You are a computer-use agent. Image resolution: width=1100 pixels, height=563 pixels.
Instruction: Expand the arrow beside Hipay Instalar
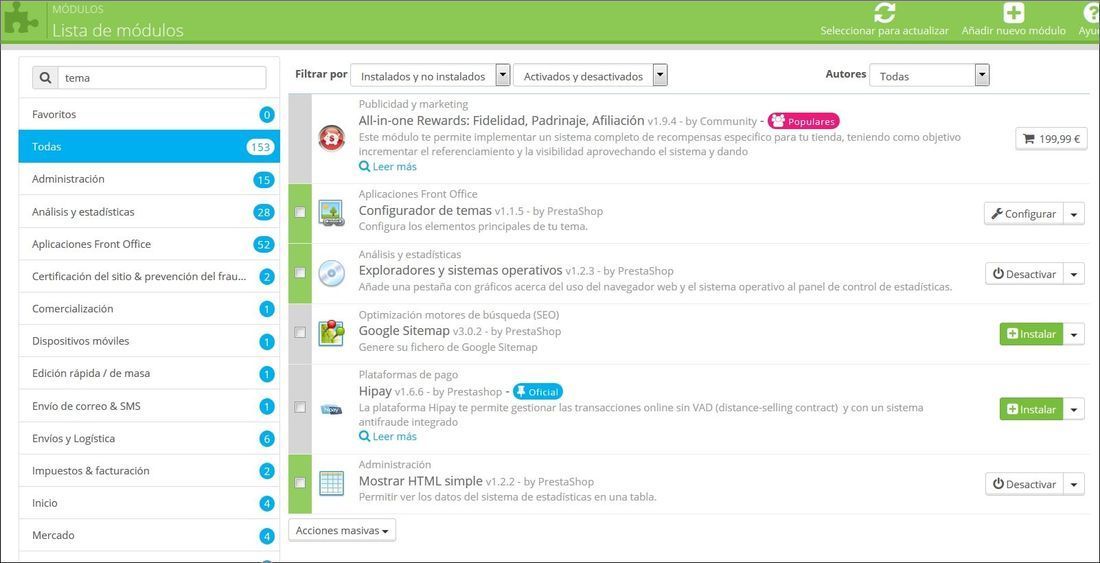(x=1074, y=409)
